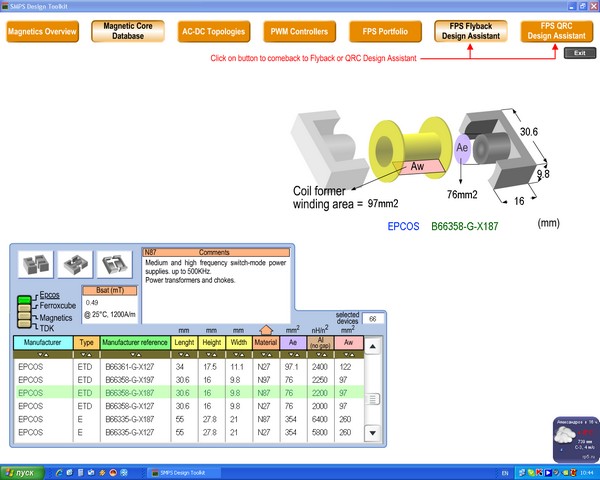The height and width of the screenshot is (480, 600).
Task: Select the third core shape thumbnail
Action: click(115, 264)
